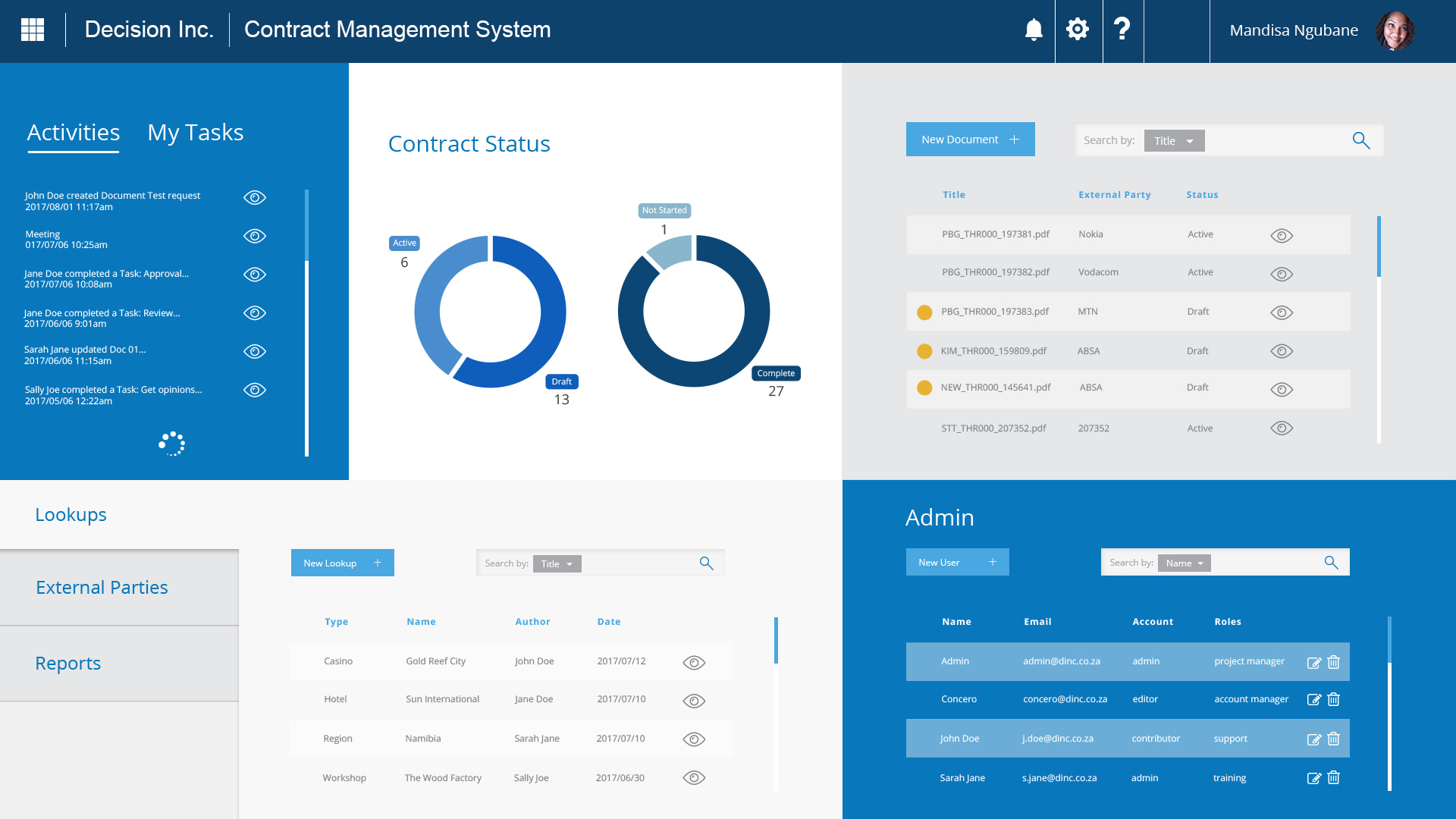This screenshot has height=819, width=1456.
Task: Click Mandisa Ngubane profile photo
Action: (1395, 31)
